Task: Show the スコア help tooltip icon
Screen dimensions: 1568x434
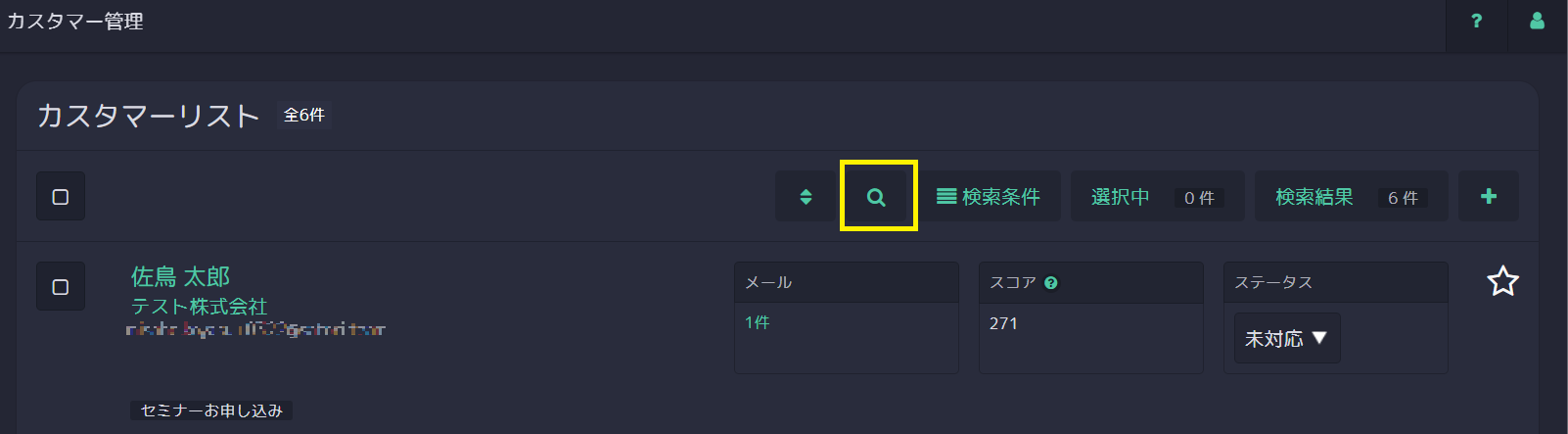Action: pyautogui.click(x=1051, y=283)
